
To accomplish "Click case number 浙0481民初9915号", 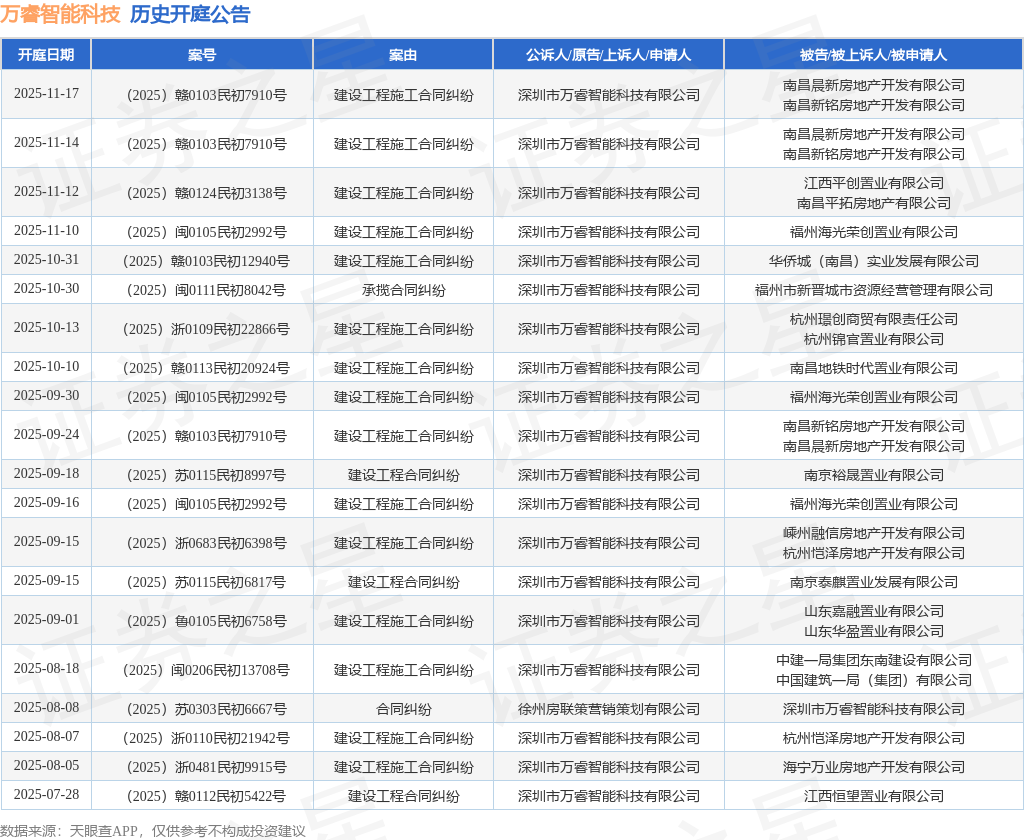I will (206, 767).
